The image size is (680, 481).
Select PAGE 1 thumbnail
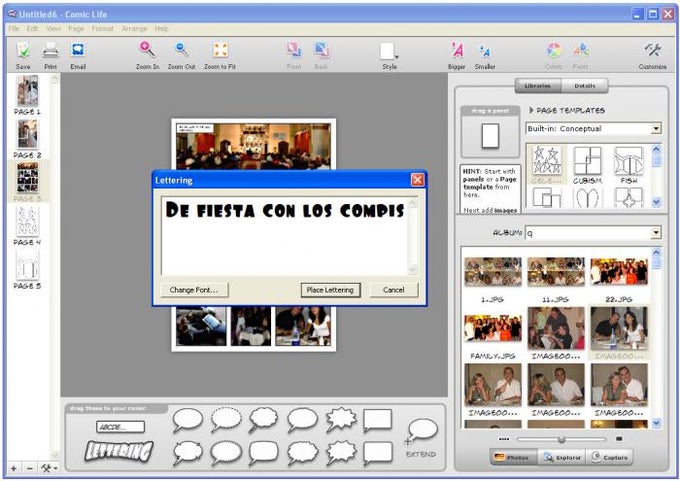coord(27,91)
